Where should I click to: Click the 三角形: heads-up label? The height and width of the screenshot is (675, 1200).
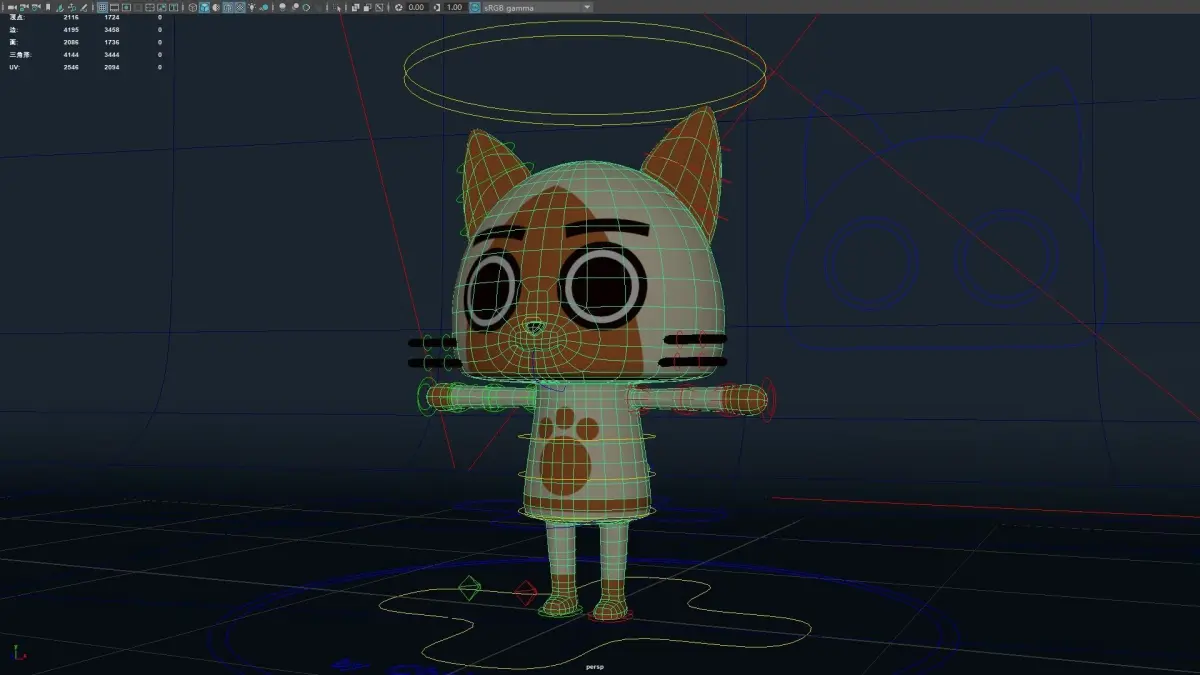point(20,54)
